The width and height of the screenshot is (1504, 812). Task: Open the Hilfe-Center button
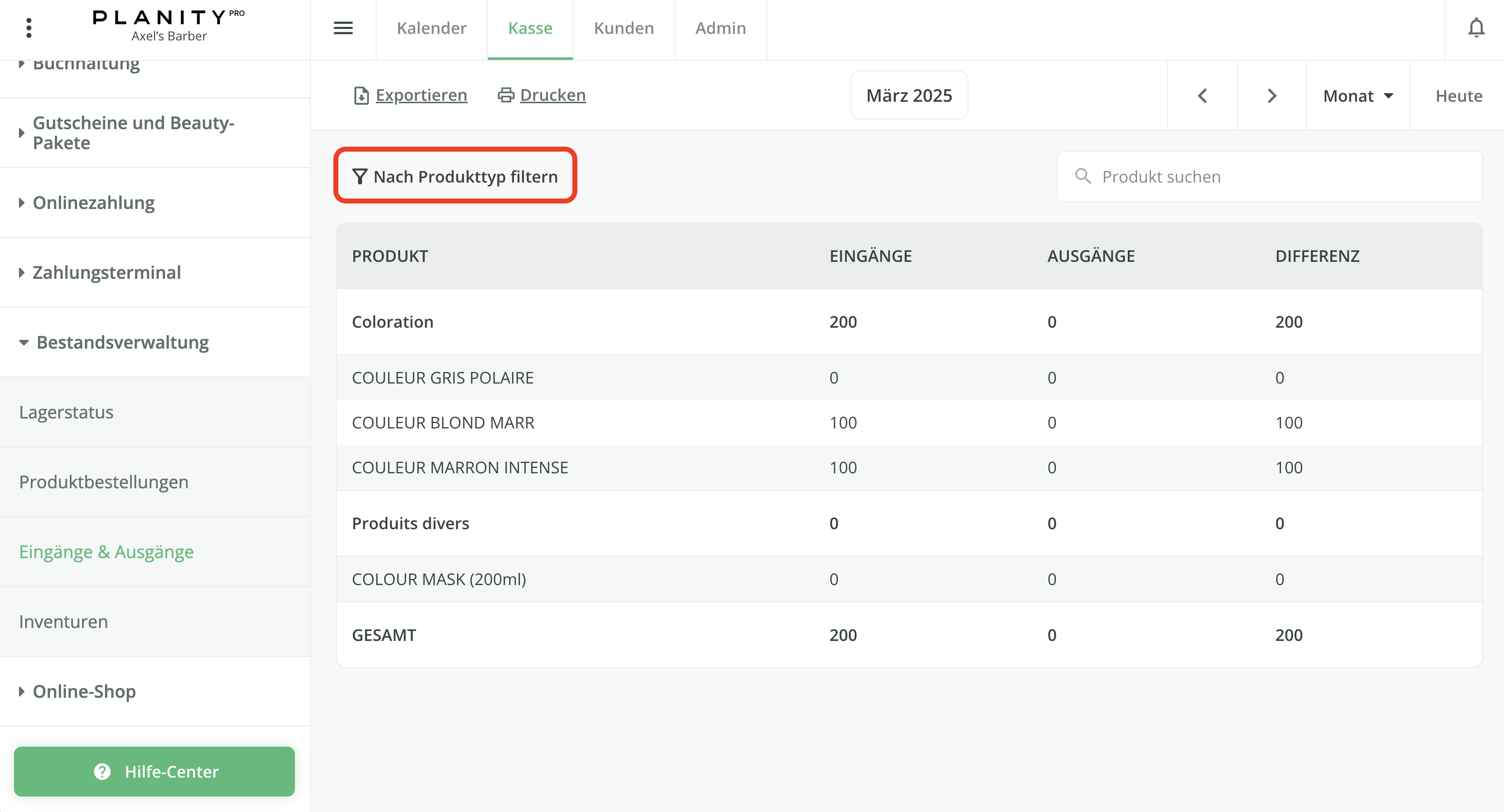click(x=154, y=771)
